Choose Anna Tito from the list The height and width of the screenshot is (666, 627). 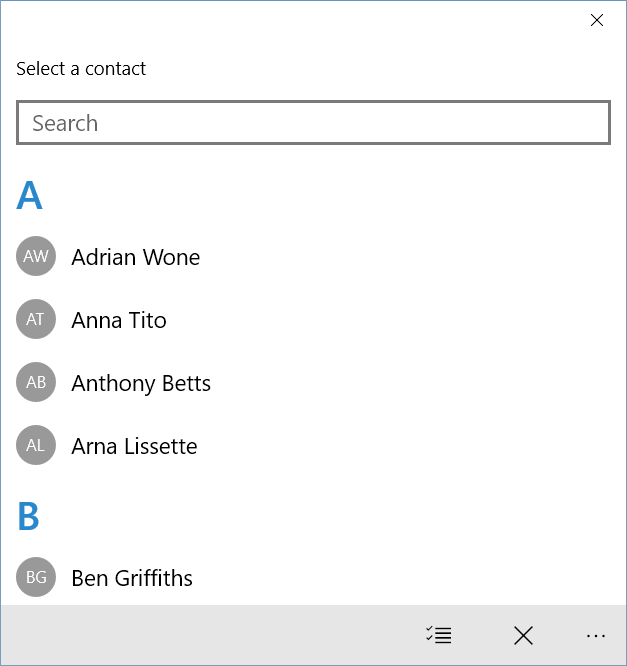pyautogui.click(x=119, y=320)
